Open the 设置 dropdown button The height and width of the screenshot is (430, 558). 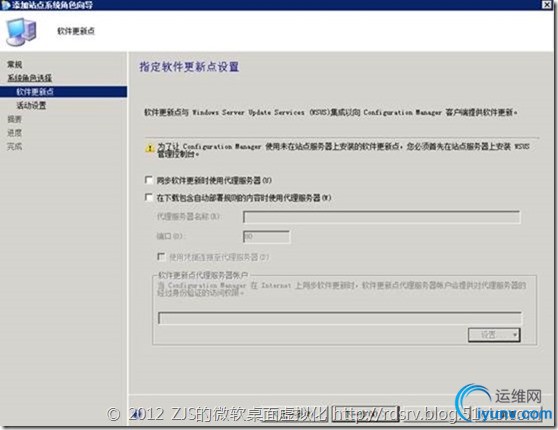(x=494, y=335)
